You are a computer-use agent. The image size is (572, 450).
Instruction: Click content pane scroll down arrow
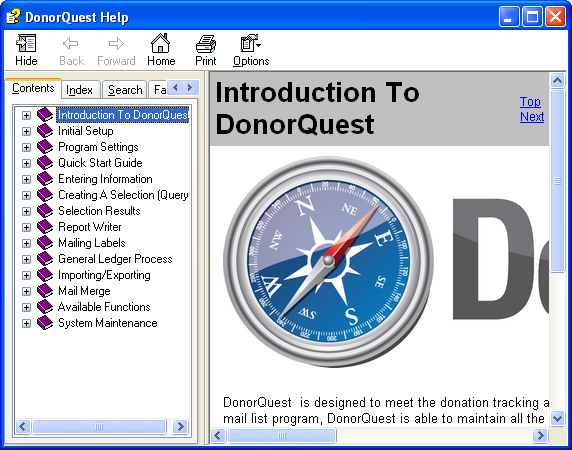(x=557, y=418)
